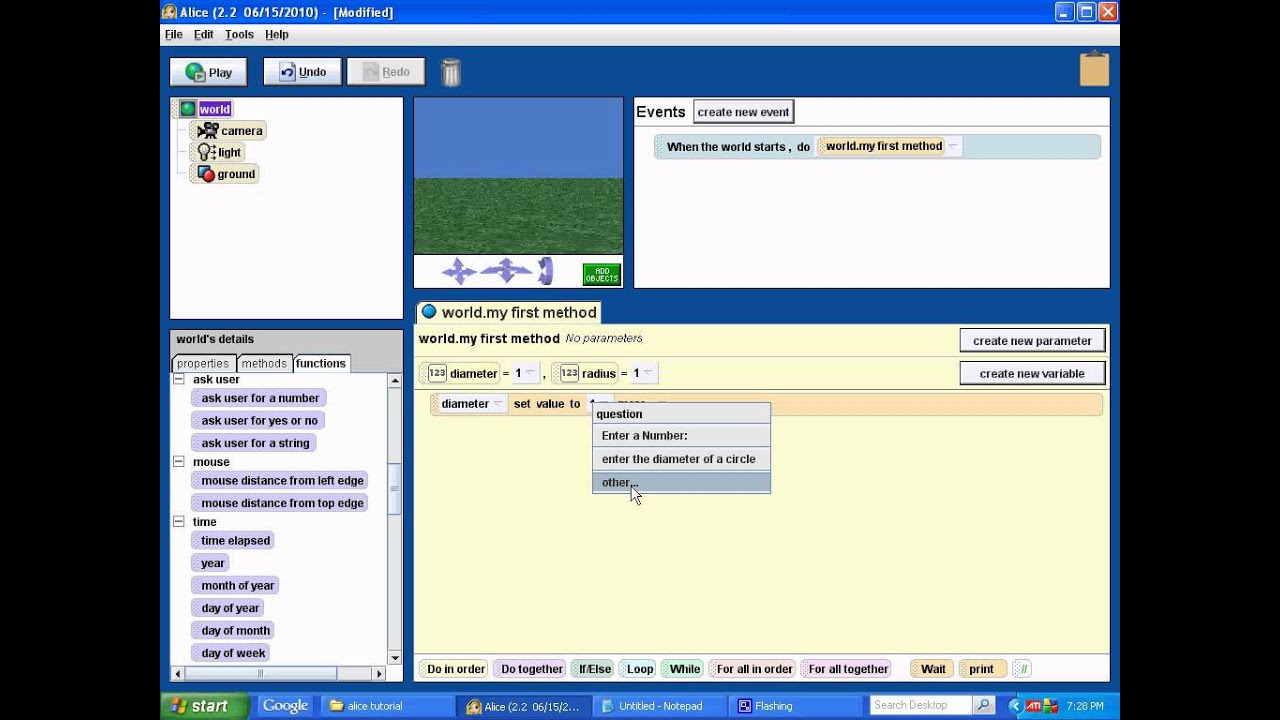This screenshot has width=1280, height=720.
Task: Switch to the methods tab
Action: (x=264, y=364)
